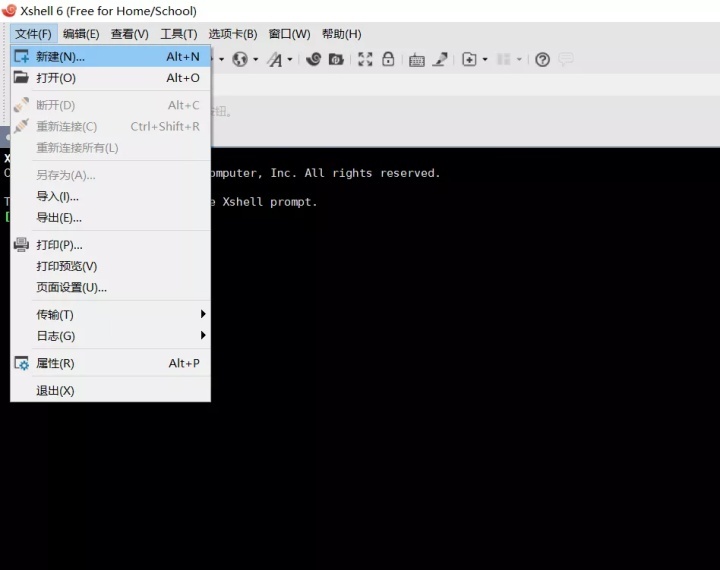
Task: Expand the new tab dropdown arrow
Action: coord(485,59)
